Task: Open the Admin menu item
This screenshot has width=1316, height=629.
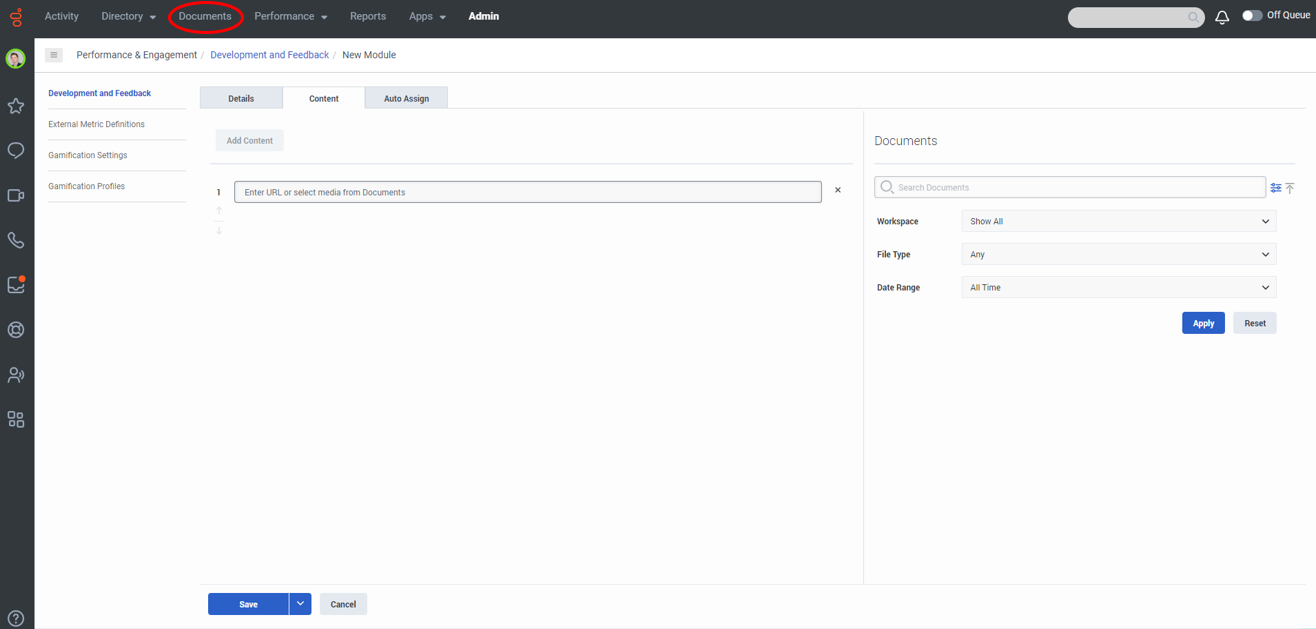Action: tap(484, 17)
